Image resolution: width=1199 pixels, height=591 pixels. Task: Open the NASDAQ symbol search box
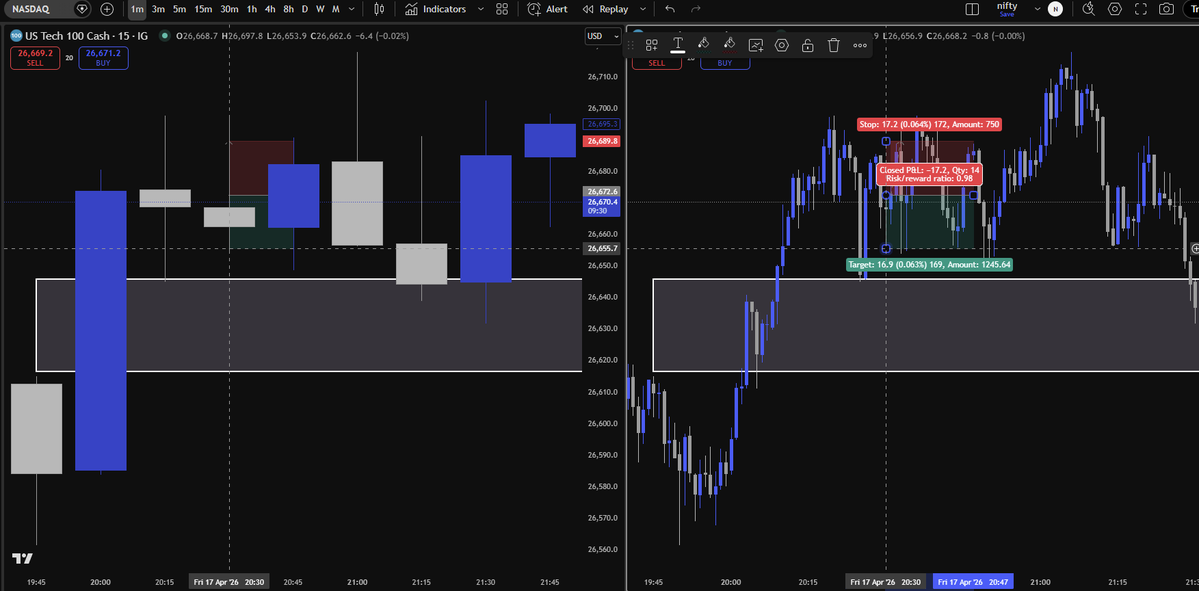48,9
